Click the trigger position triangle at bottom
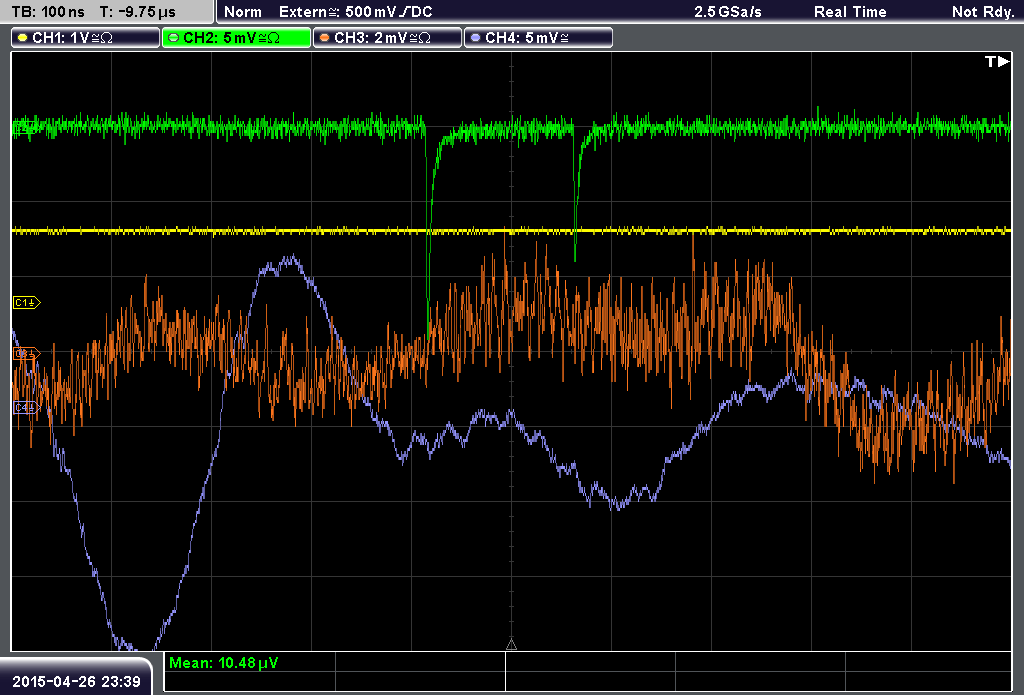The height and width of the screenshot is (695, 1024). coord(511,645)
